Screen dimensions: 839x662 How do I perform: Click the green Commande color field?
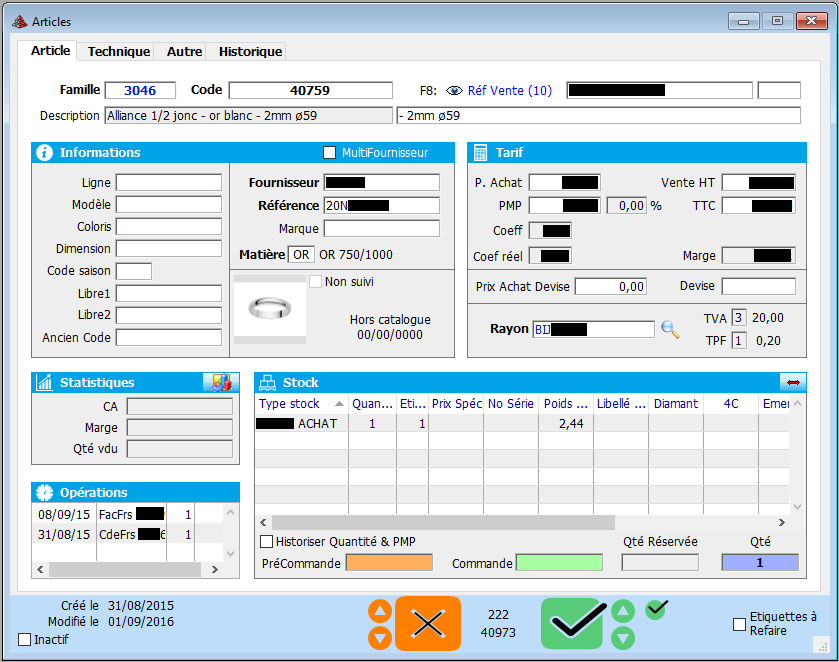[x=559, y=563]
